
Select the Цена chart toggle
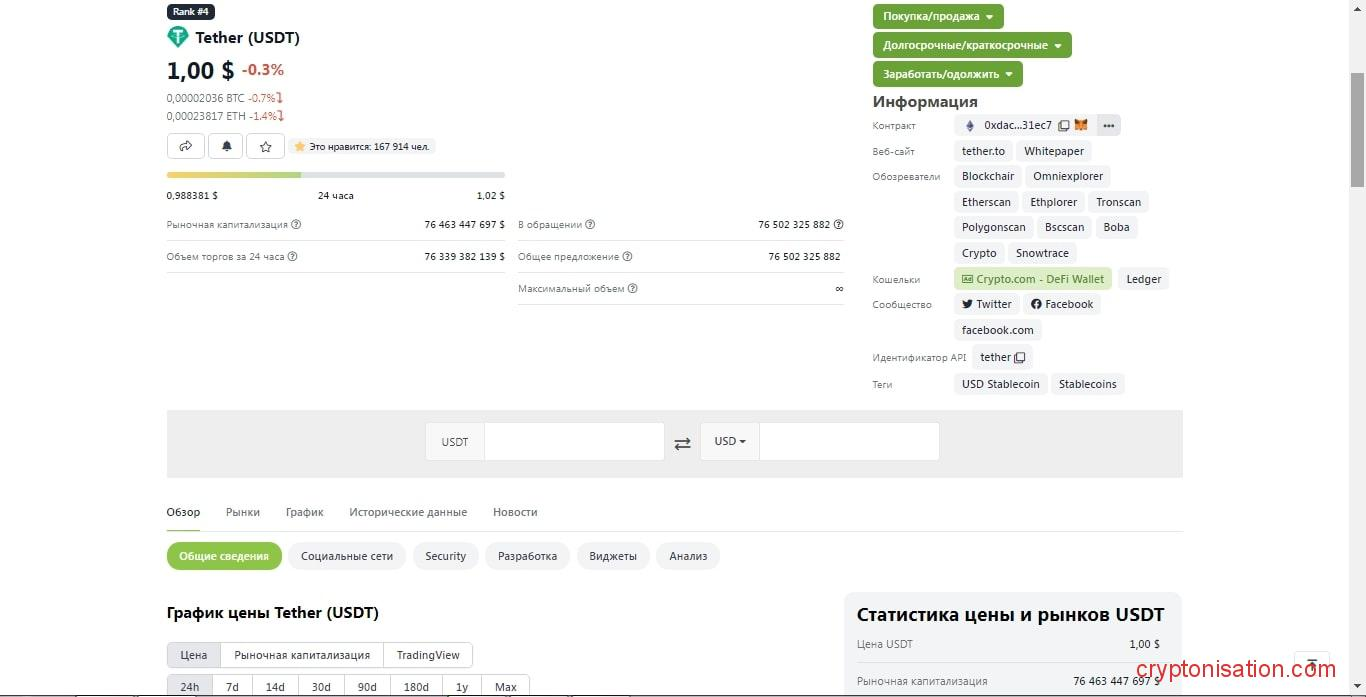coord(194,655)
